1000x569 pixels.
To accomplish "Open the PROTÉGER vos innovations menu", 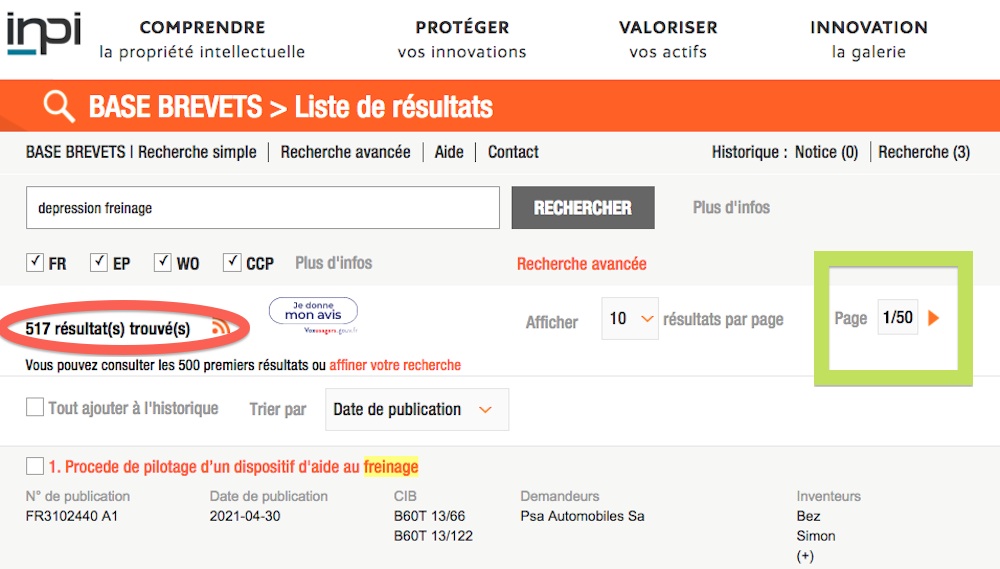I will coord(462,39).
